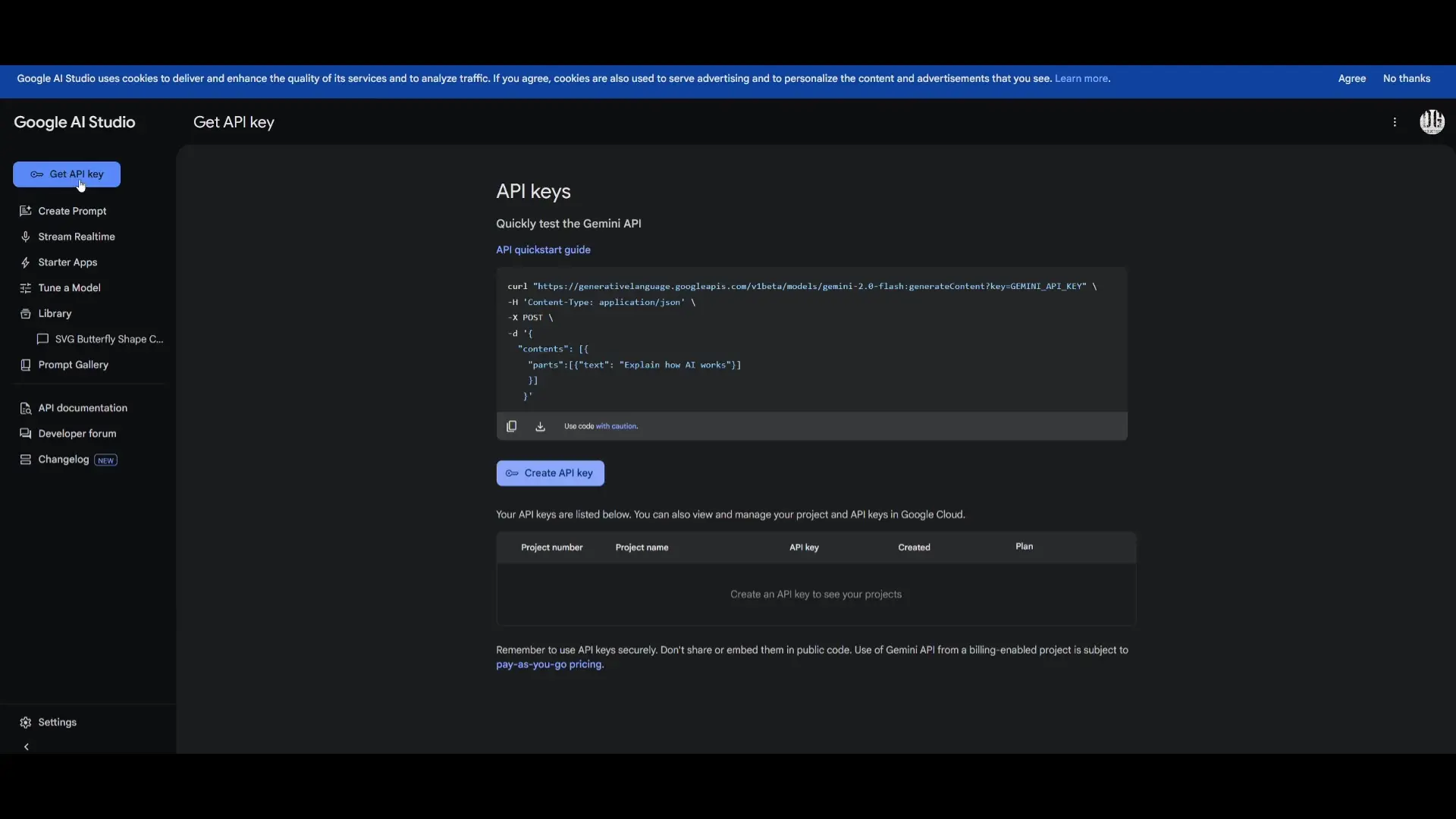The width and height of the screenshot is (1456, 819).
Task: Follow the pay-as-you-go pricing link
Action: pyautogui.click(x=550, y=664)
